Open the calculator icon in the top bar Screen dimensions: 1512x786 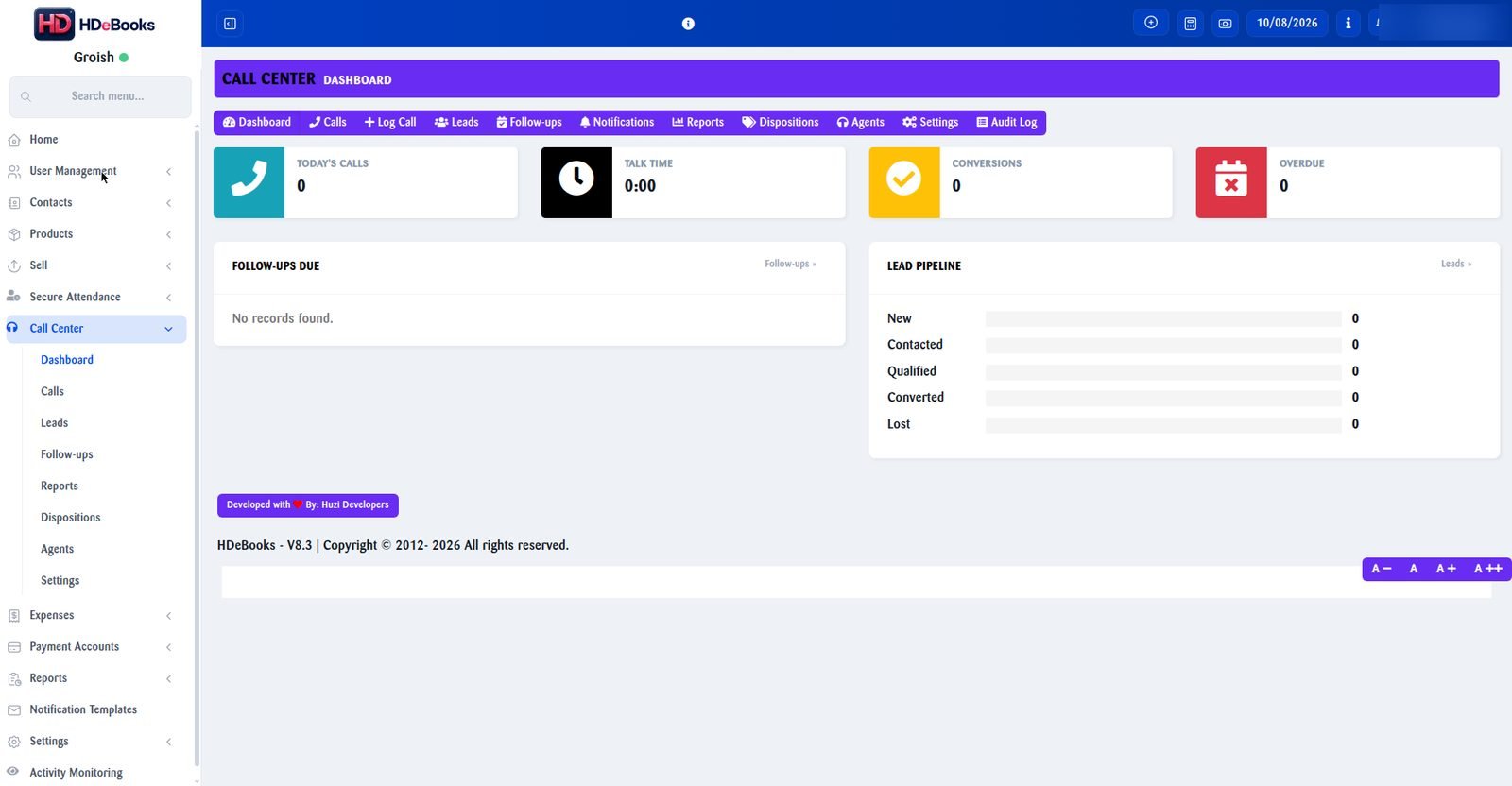click(x=1191, y=24)
